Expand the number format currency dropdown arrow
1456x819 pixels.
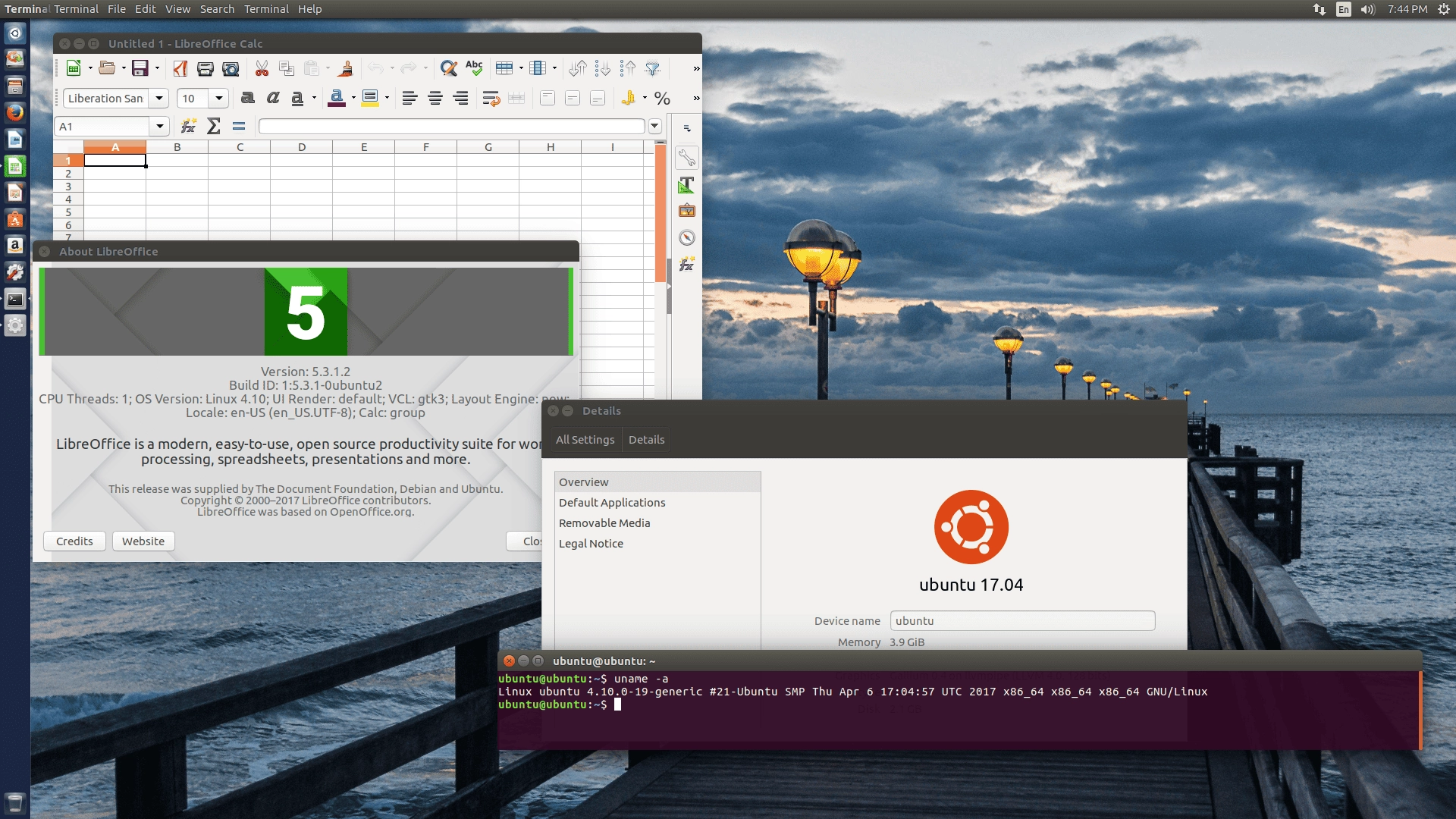[x=645, y=98]
